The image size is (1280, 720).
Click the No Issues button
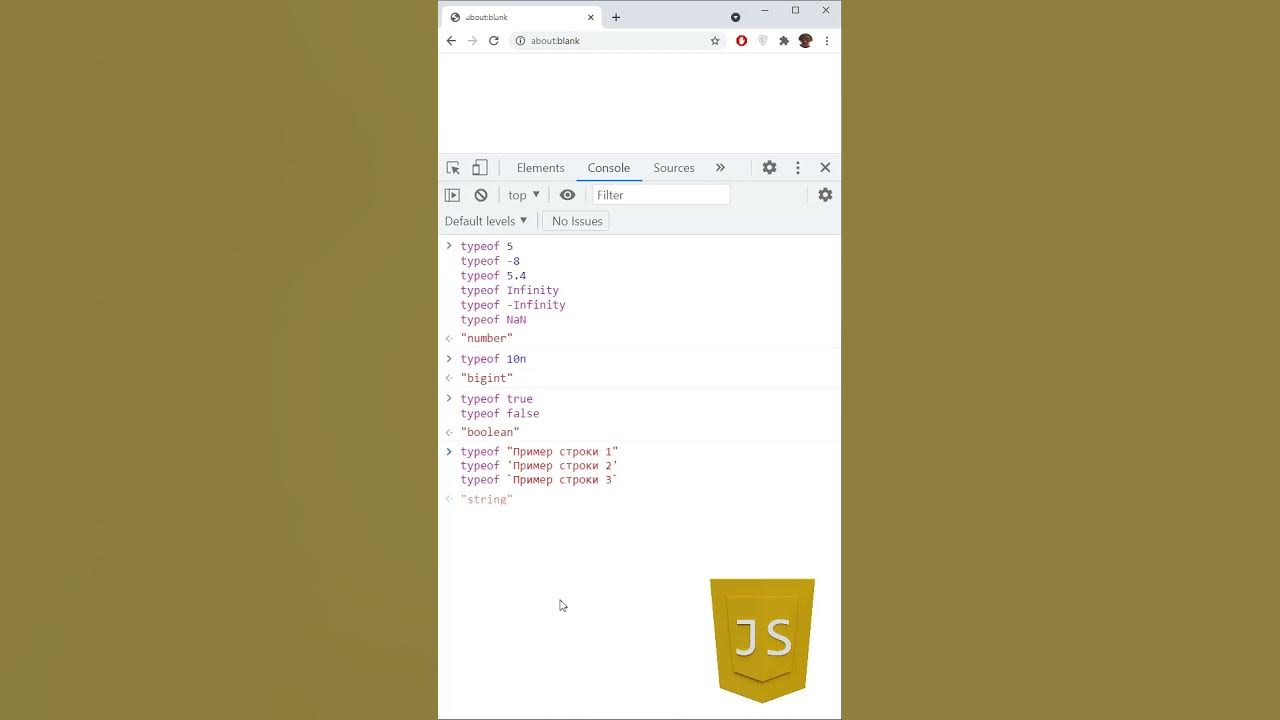pyautogui.click(x=577, y=221)
